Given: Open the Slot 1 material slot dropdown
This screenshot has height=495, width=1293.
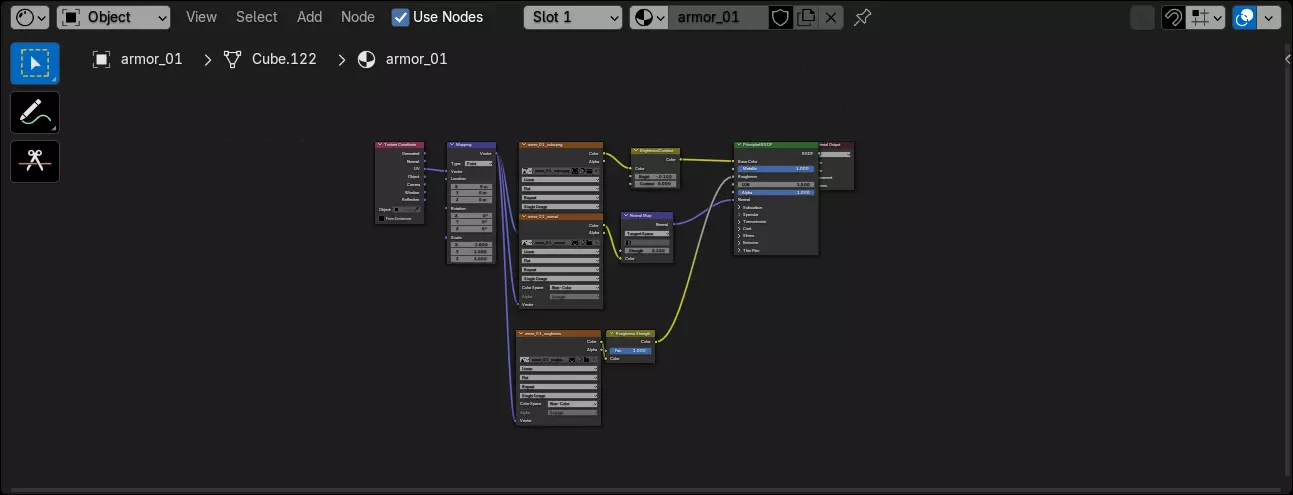Looking at the screenshot, I should pos(573,17).
